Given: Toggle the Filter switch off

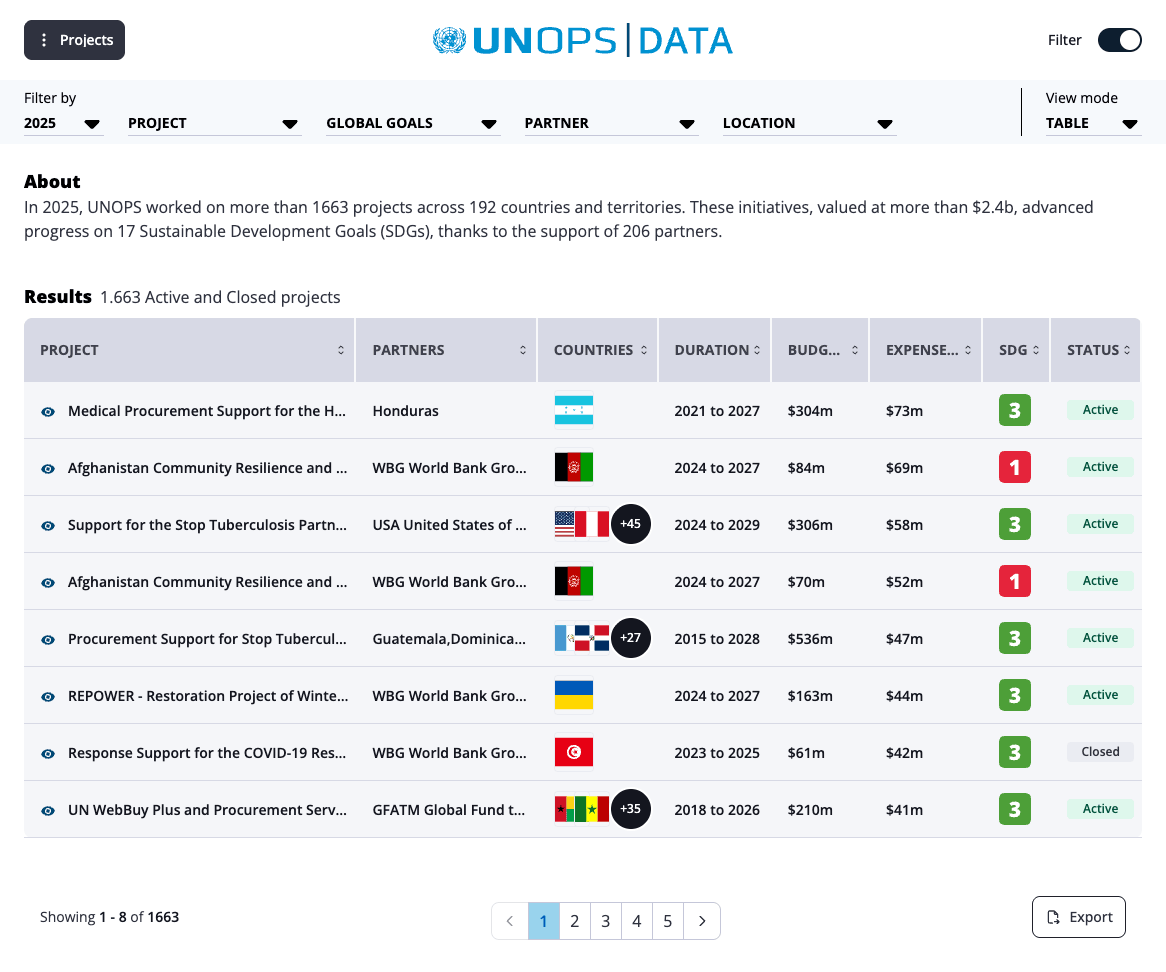Looking at the screenshot, I should coord(1119,40).
